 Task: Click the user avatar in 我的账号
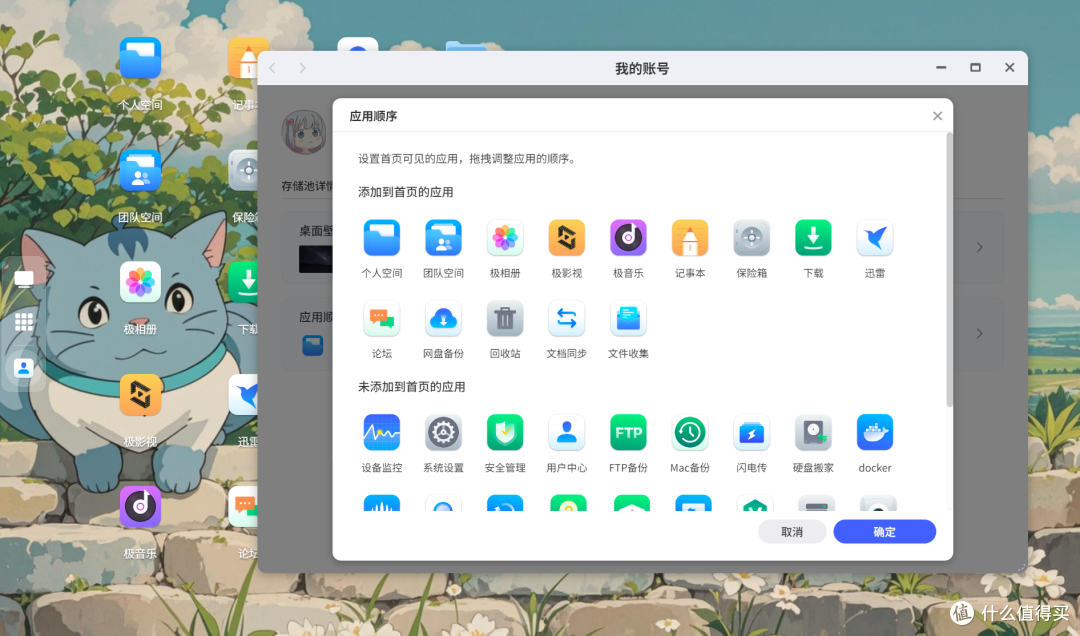tap(304, 131)
